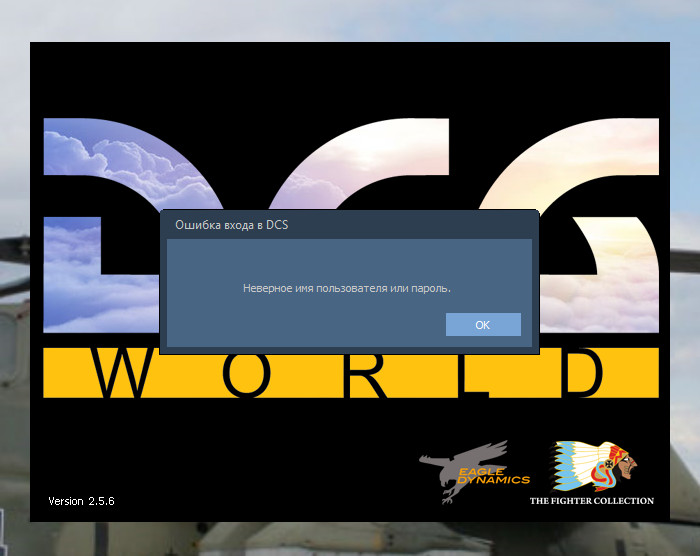This screenshot has width=700, height=556.
Task: Click the yellow WORLD banner
Action: coord(351,373)
